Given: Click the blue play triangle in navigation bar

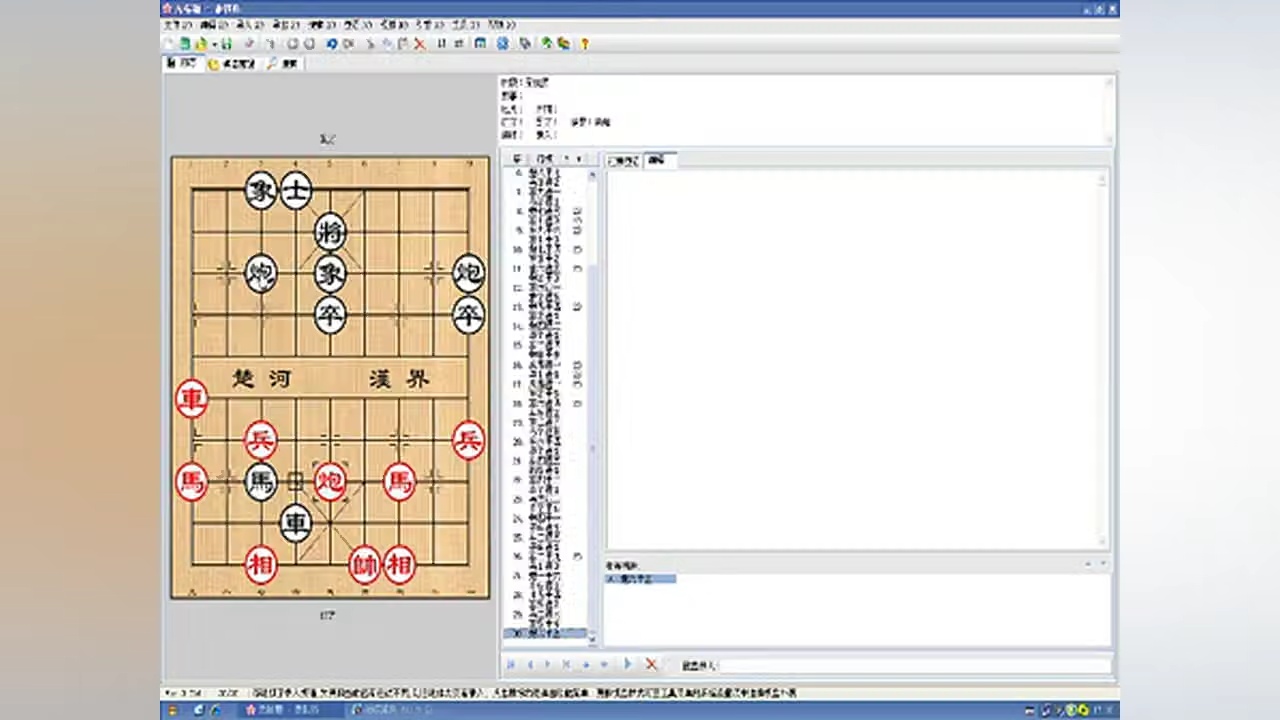Looking at the screenshot, I should click(628, 664).
